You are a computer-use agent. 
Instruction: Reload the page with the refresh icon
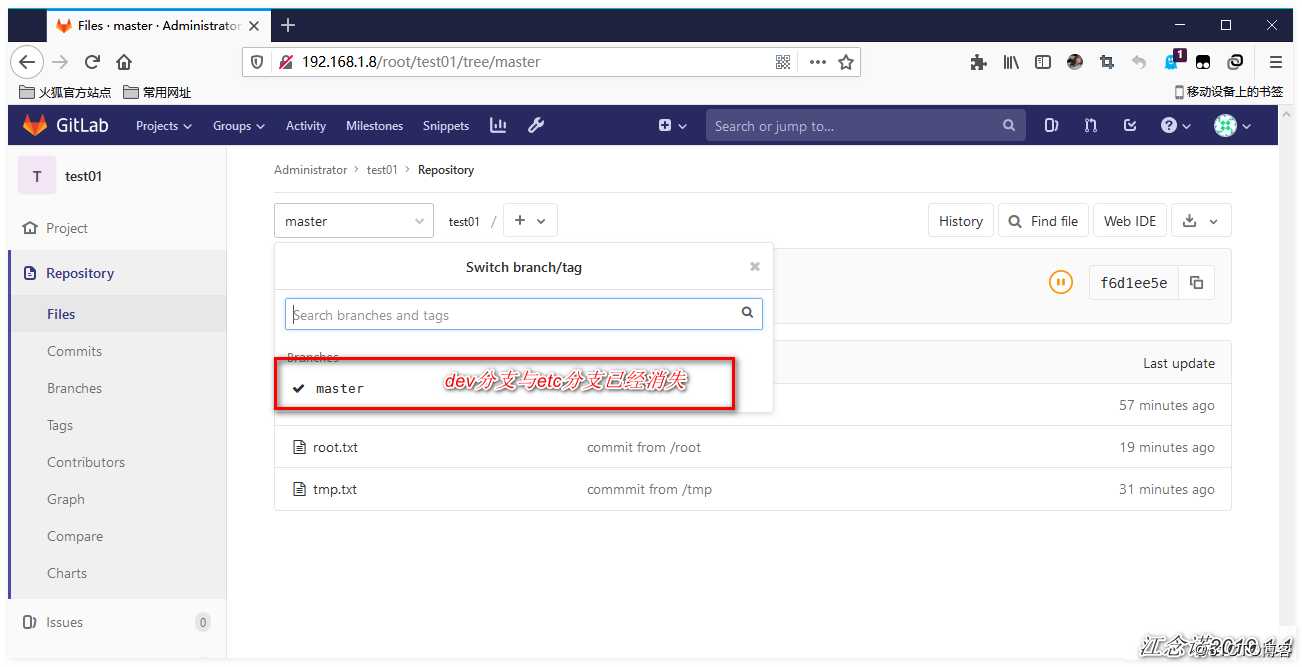[x=92, y=62]
